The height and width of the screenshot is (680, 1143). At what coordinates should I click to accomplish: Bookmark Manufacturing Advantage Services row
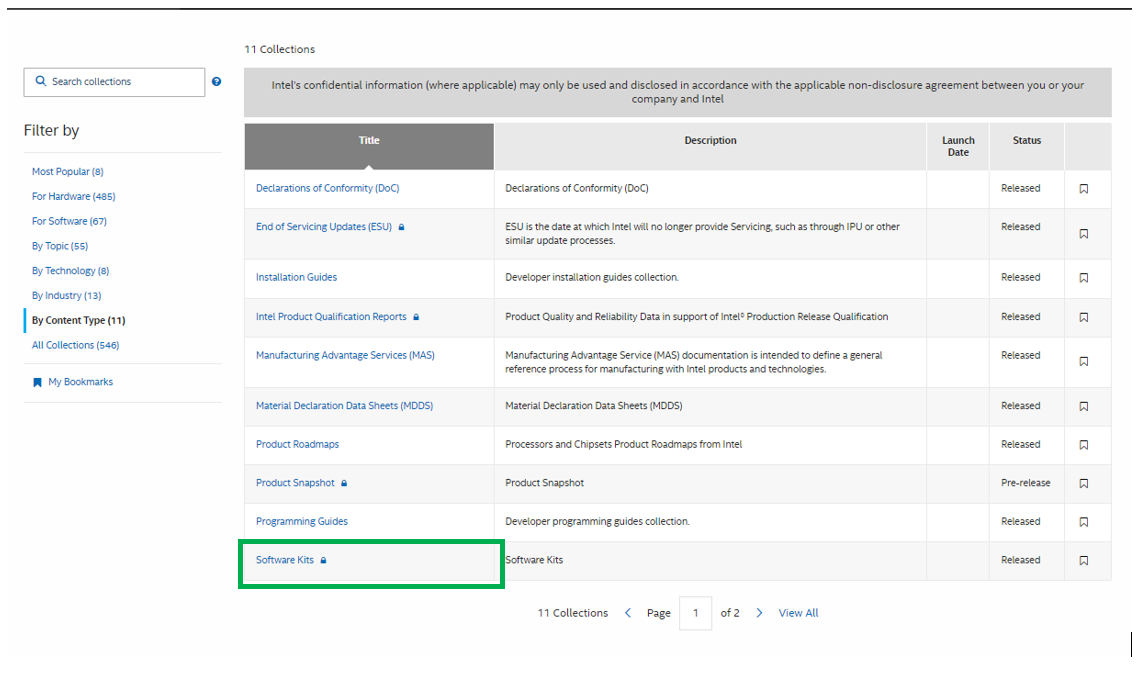pos(1084,362)
